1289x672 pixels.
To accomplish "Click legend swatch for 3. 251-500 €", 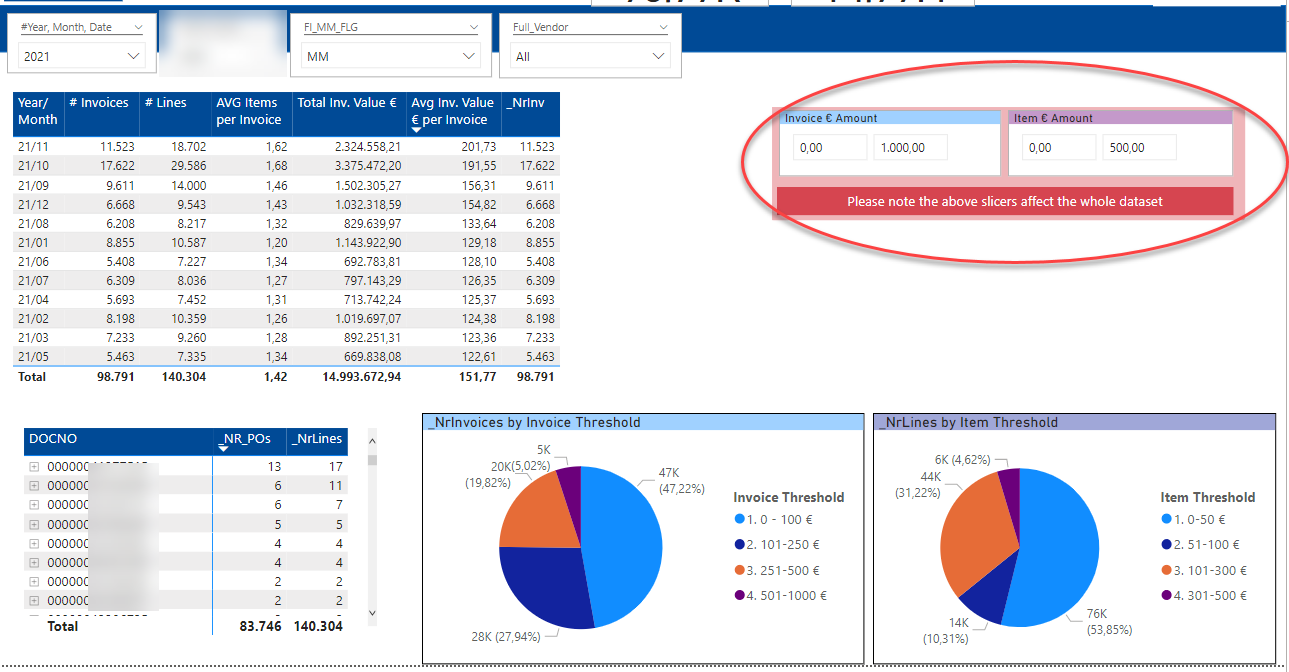I will point(739,570).
